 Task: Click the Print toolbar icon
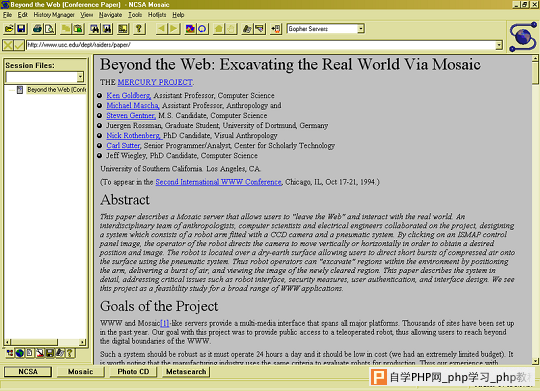coord(37,29)
